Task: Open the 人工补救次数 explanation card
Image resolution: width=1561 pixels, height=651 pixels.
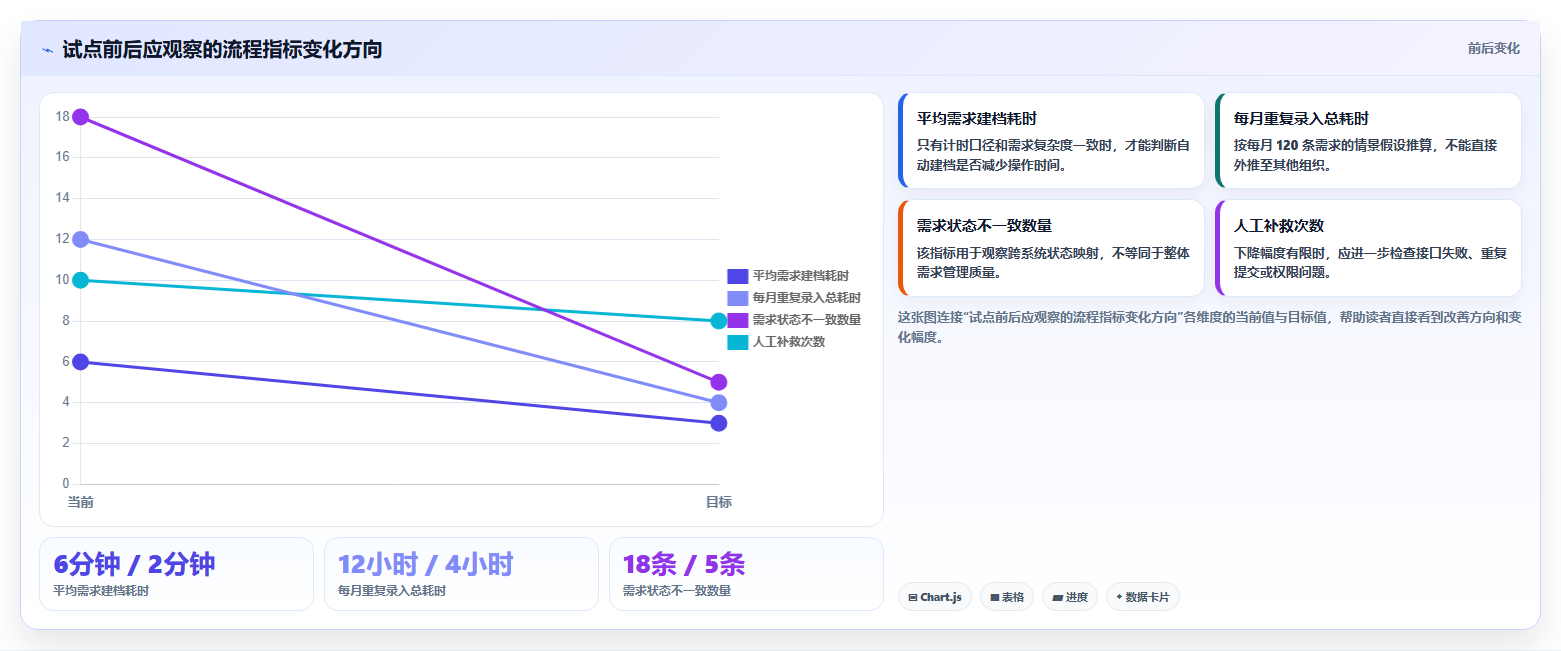Action: 1368,248
